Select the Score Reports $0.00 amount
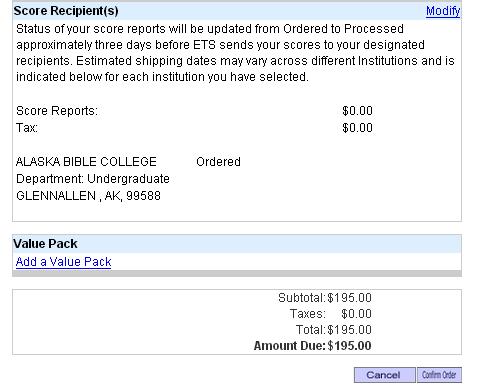 click(357, 111)
